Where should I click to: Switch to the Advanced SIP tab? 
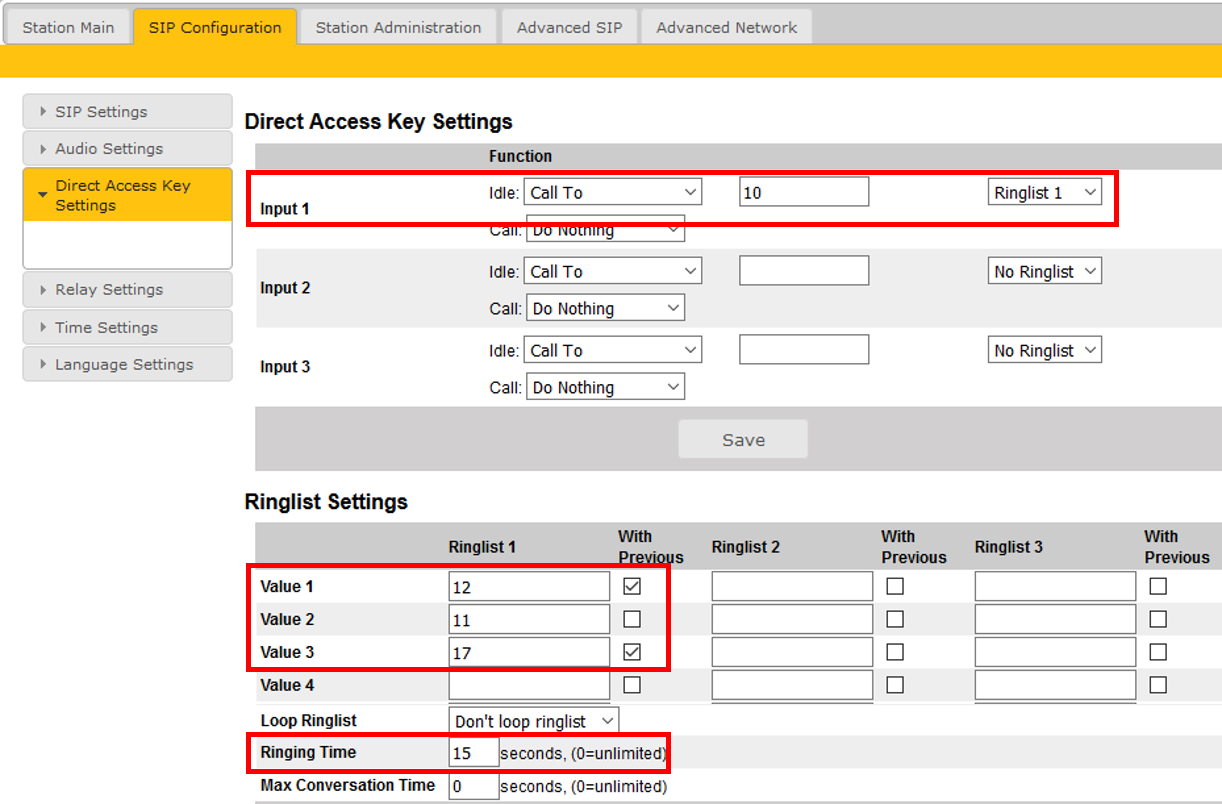[569, 27]
